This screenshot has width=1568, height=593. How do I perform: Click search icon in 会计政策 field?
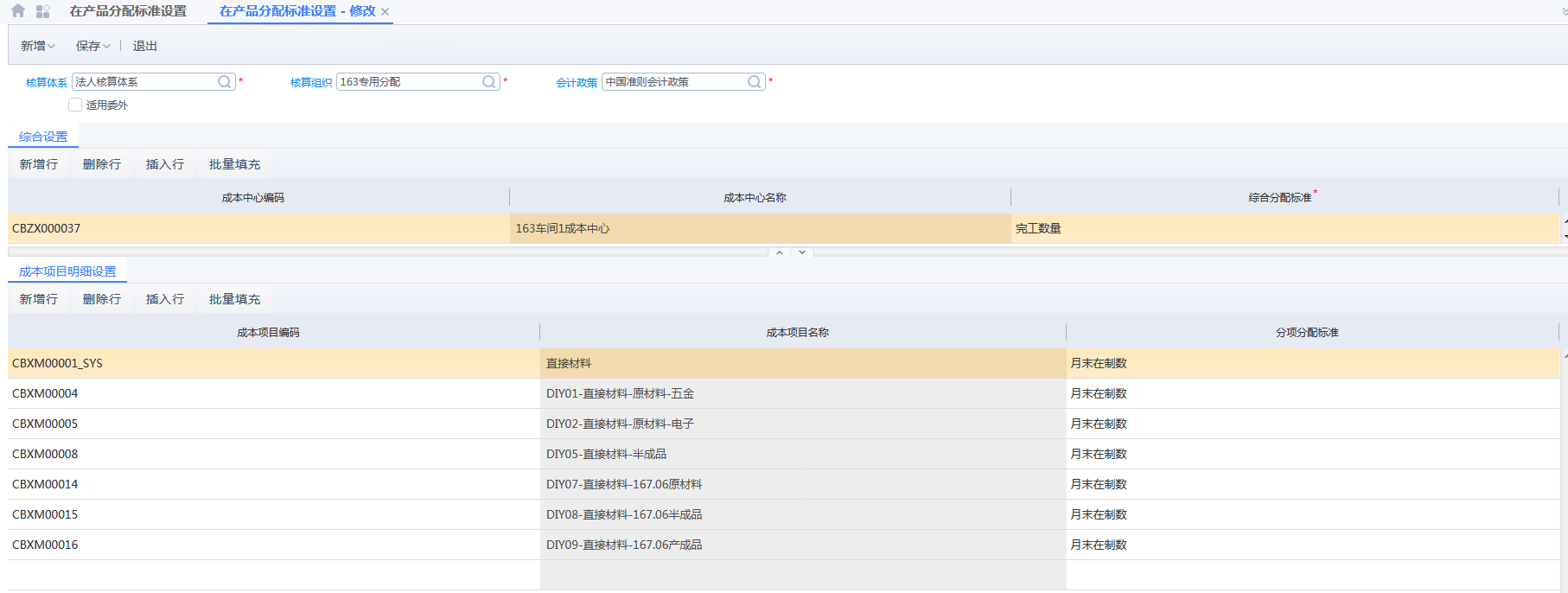755,82
